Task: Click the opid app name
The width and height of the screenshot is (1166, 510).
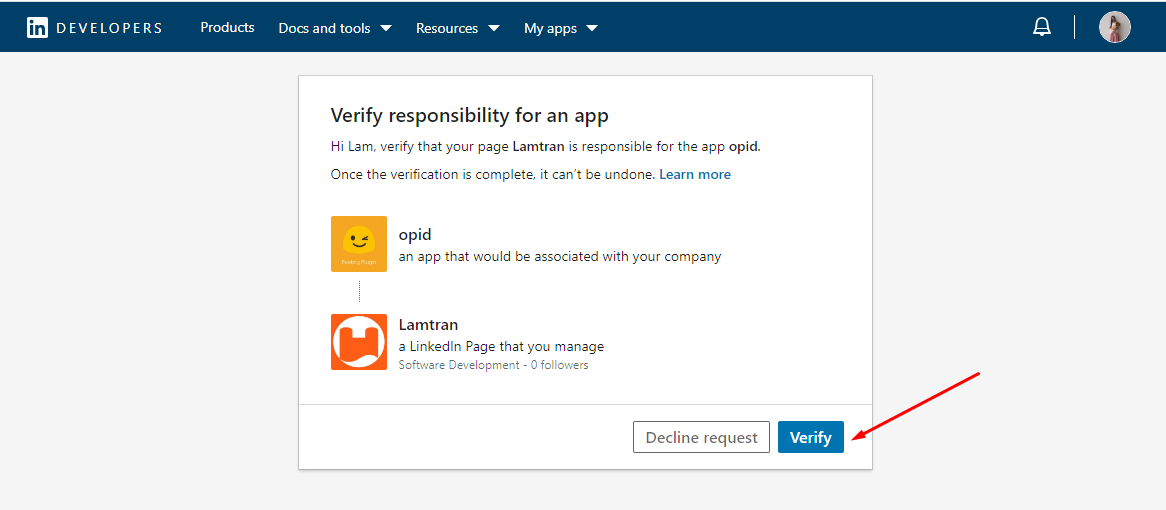Action: pyautogui.click(x=415, y=235)
